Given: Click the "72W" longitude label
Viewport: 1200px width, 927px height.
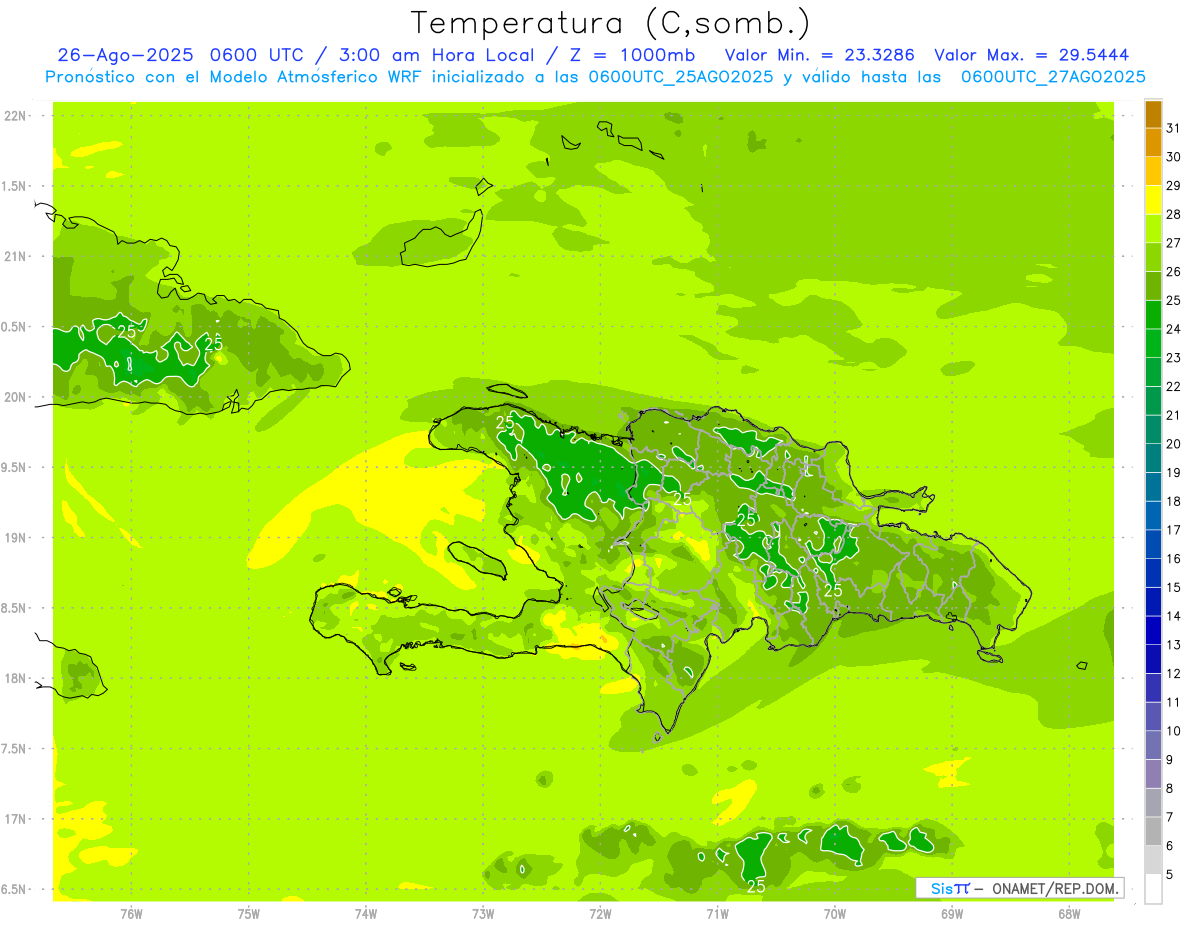Looking at the screenshot, I should click(x=600, y=914).
